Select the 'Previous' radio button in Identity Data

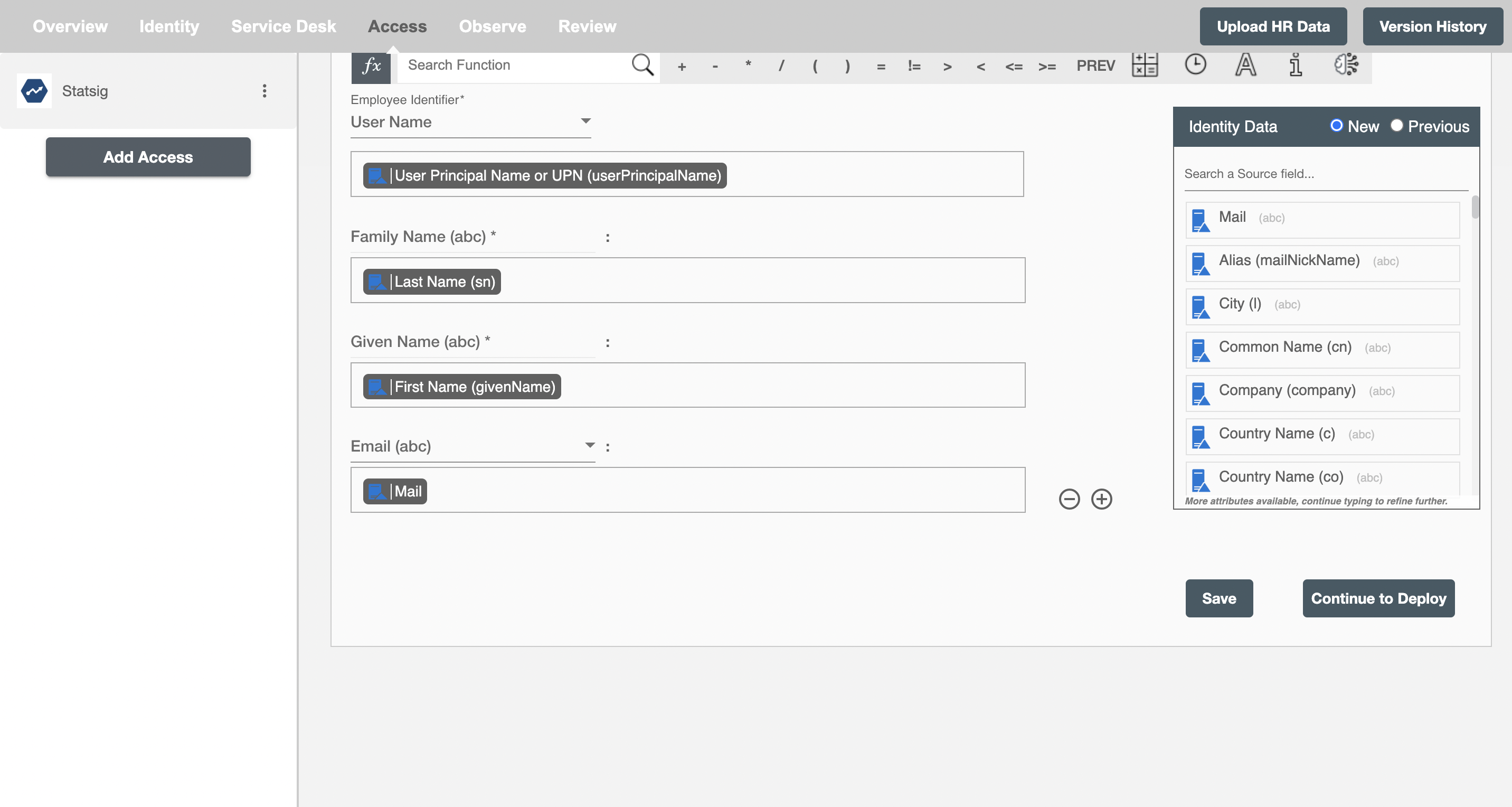[x=1396, y=126]
